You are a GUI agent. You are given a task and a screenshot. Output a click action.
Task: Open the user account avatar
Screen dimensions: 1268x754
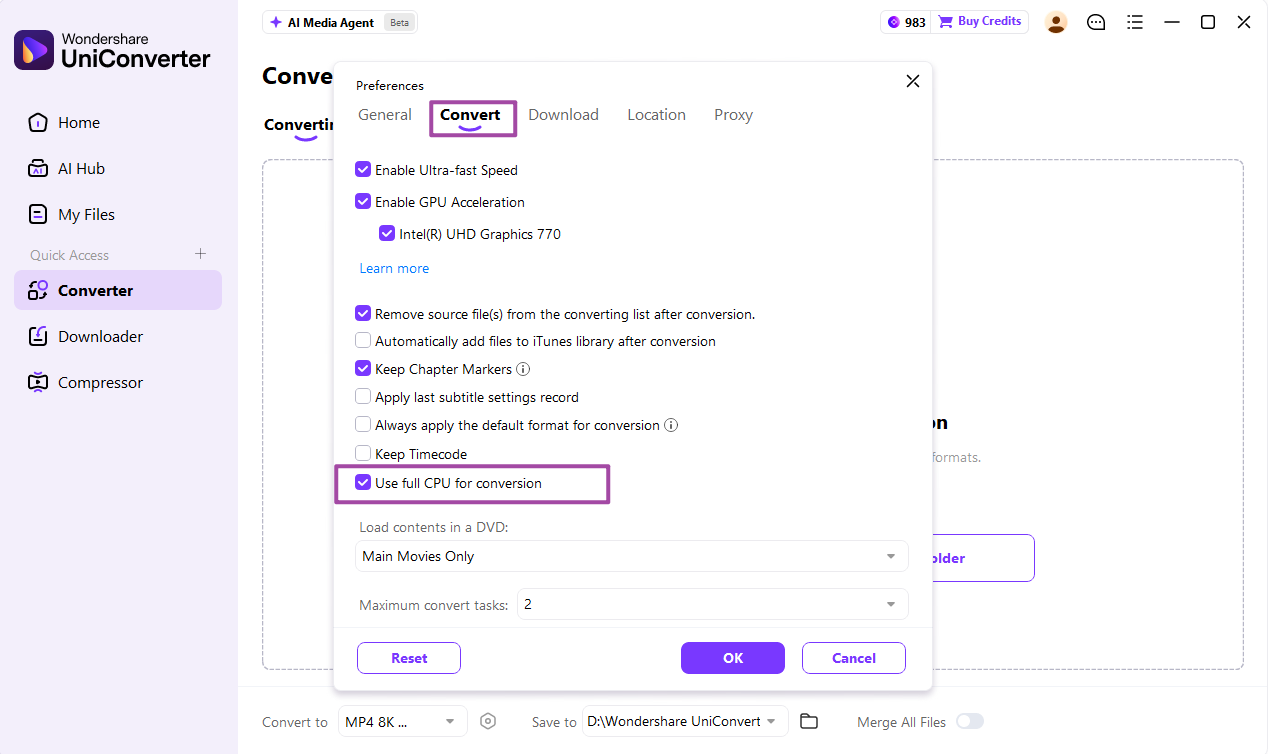pos(1055,22)
